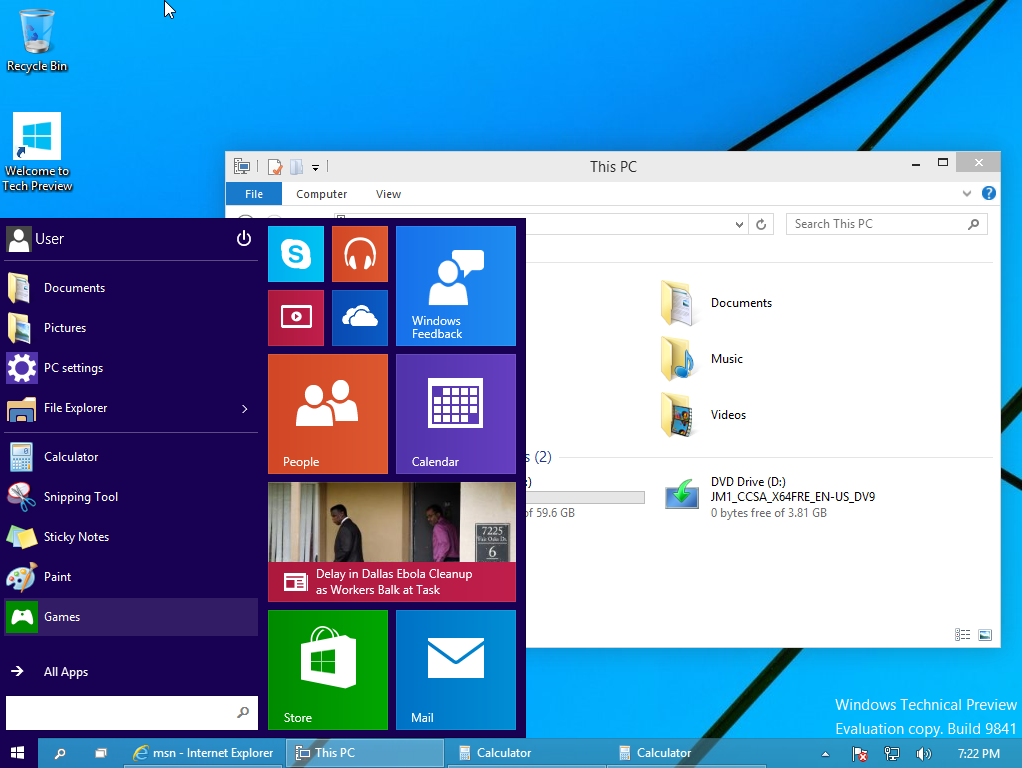The image size is (1022, 768).
Task: Select Recycle Bin desktop icon
Action: click(37, 41)
